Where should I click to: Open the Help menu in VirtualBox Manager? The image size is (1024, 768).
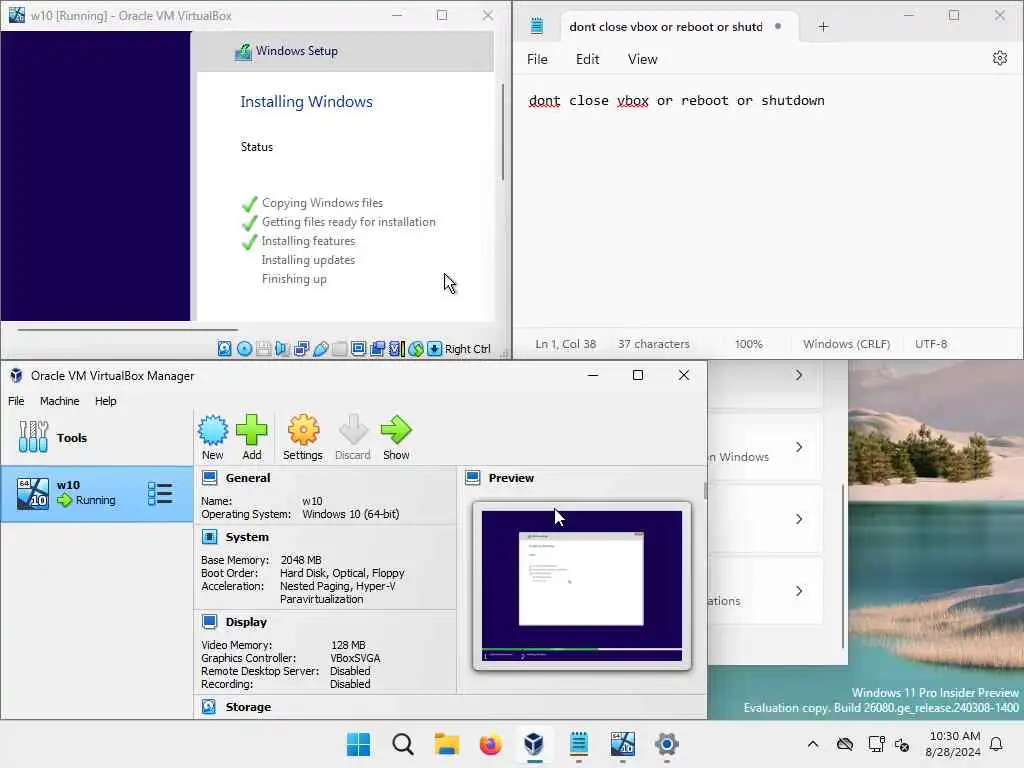pyautogui.click(x=106, y=401)
